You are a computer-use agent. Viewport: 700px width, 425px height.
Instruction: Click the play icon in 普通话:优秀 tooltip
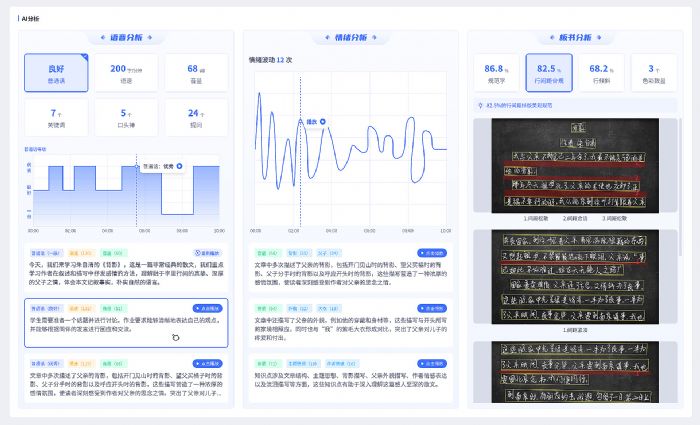click(179, 166)
